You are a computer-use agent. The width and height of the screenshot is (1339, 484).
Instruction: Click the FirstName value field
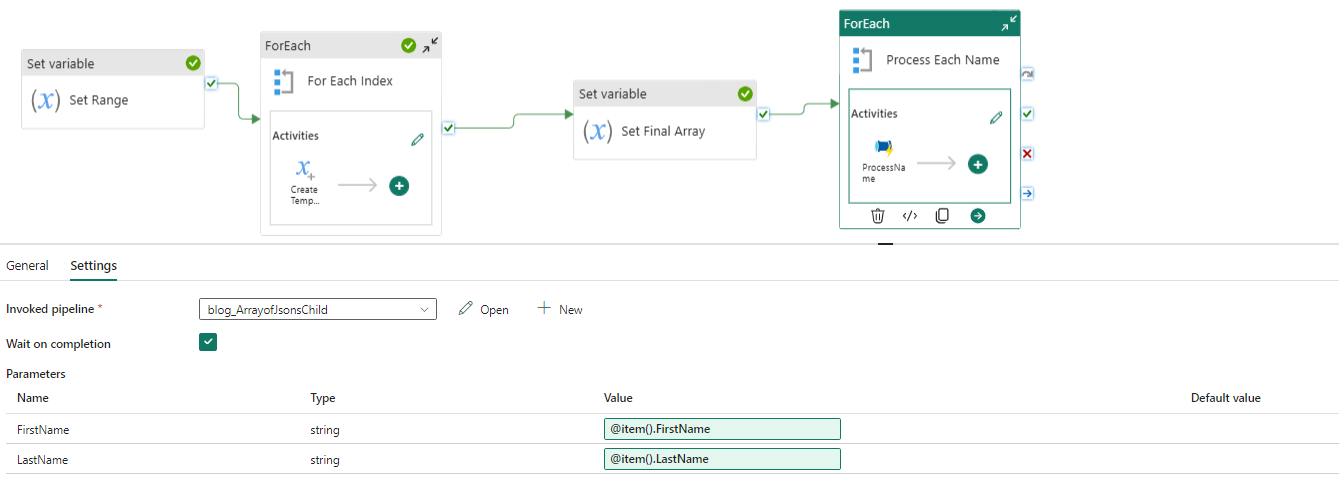click(x=722, y=428)
